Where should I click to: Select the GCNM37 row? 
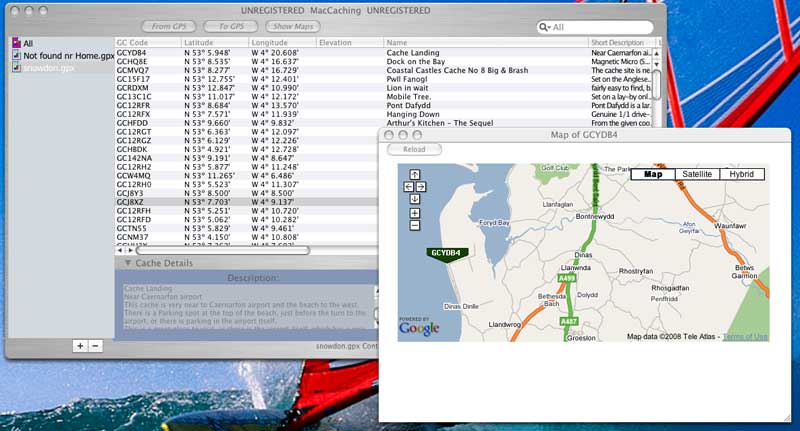246,237
